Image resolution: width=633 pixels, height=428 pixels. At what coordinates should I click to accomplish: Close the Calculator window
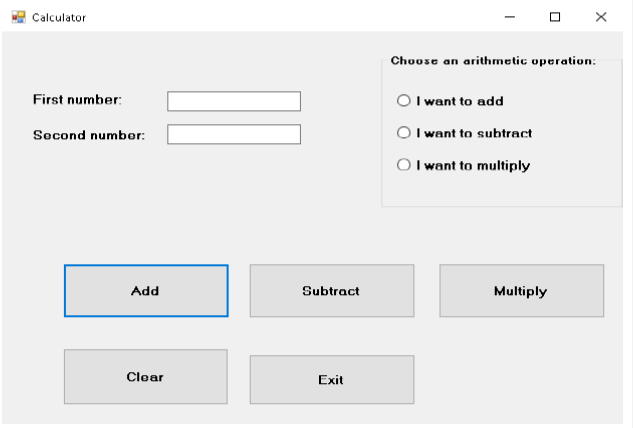[601, 17]
